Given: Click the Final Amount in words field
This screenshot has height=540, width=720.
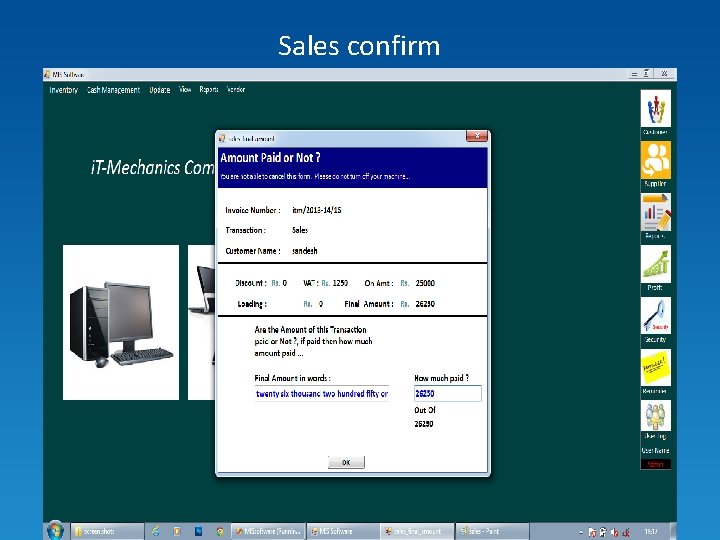Looking at the screenshot, I should (322, 394).
